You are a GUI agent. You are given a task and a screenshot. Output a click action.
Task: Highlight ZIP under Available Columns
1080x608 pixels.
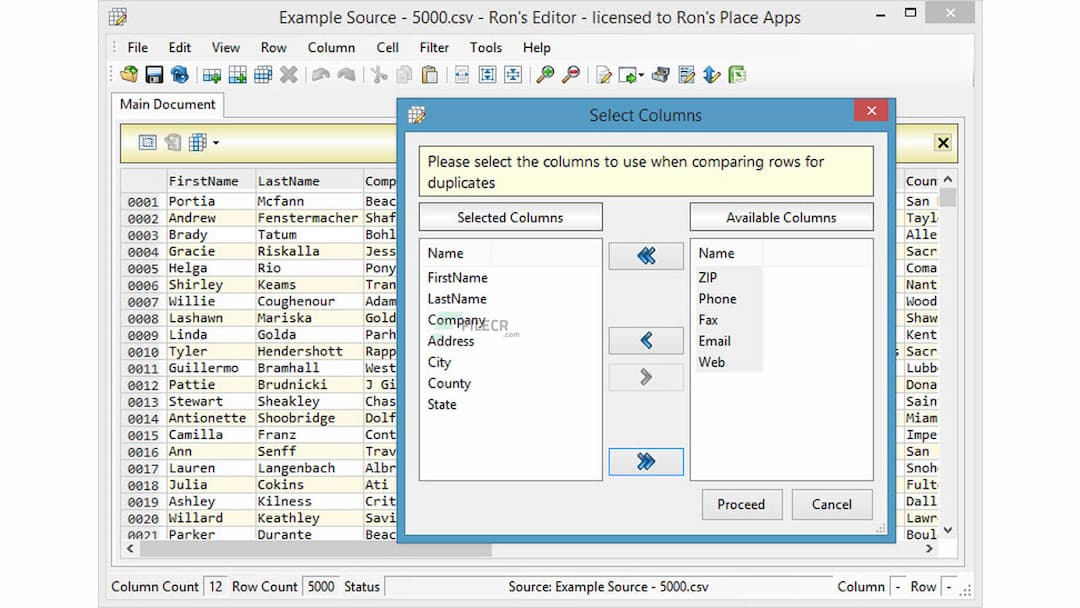[x=707, y=277]
